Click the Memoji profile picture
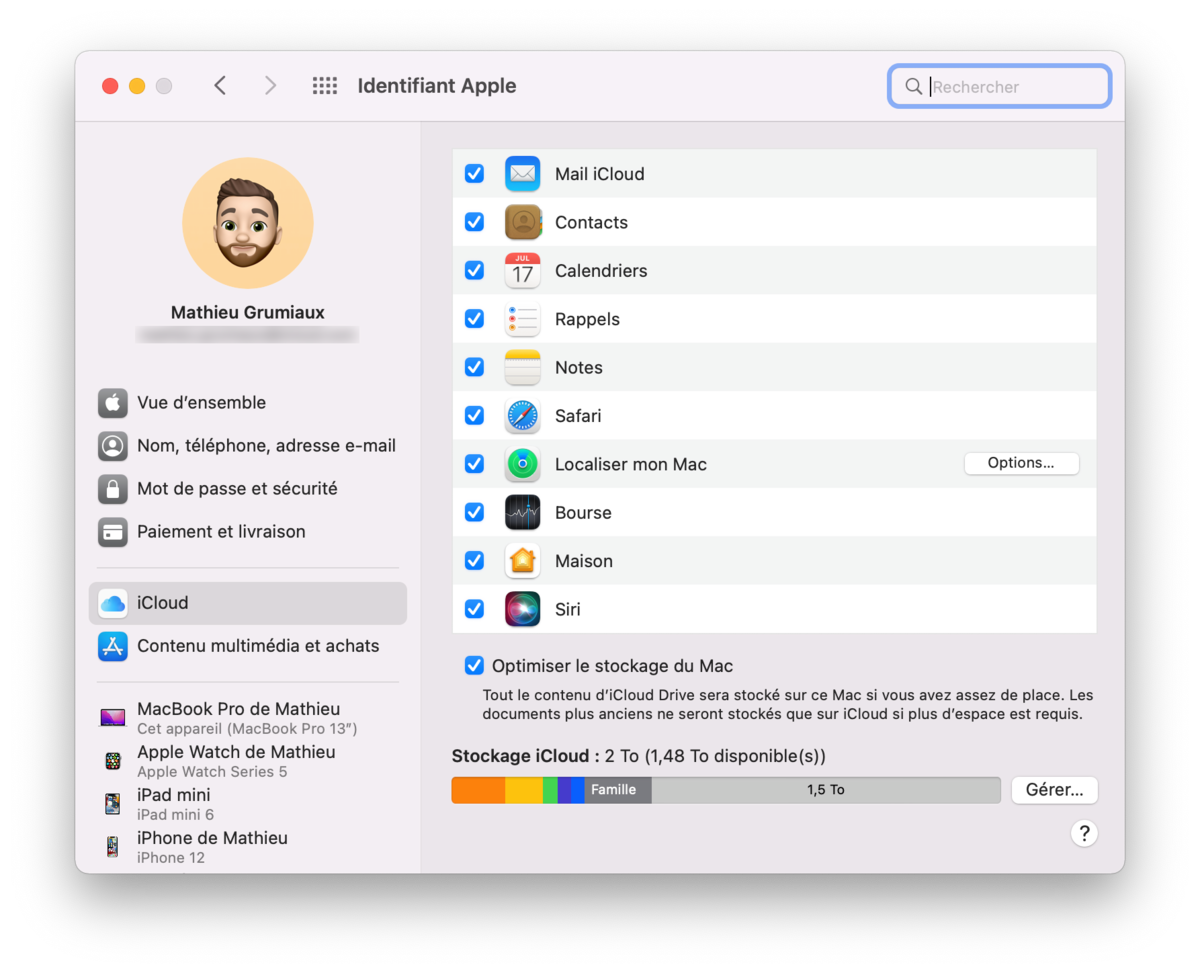Viewport: 1200px width, 973px height. tap(248, 223)
